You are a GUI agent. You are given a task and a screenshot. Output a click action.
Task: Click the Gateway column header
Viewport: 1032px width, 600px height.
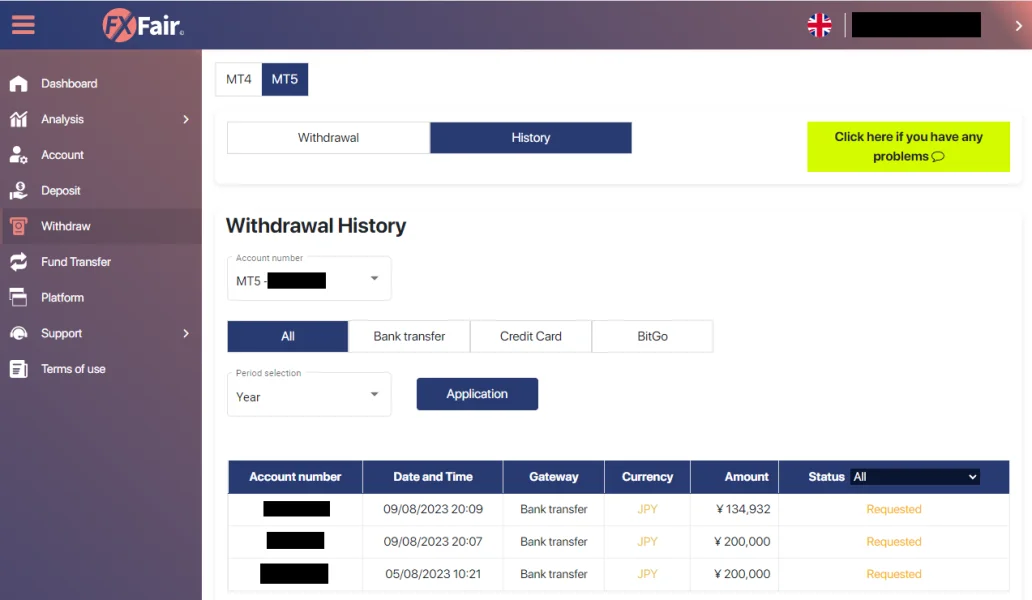coord(554,477)
